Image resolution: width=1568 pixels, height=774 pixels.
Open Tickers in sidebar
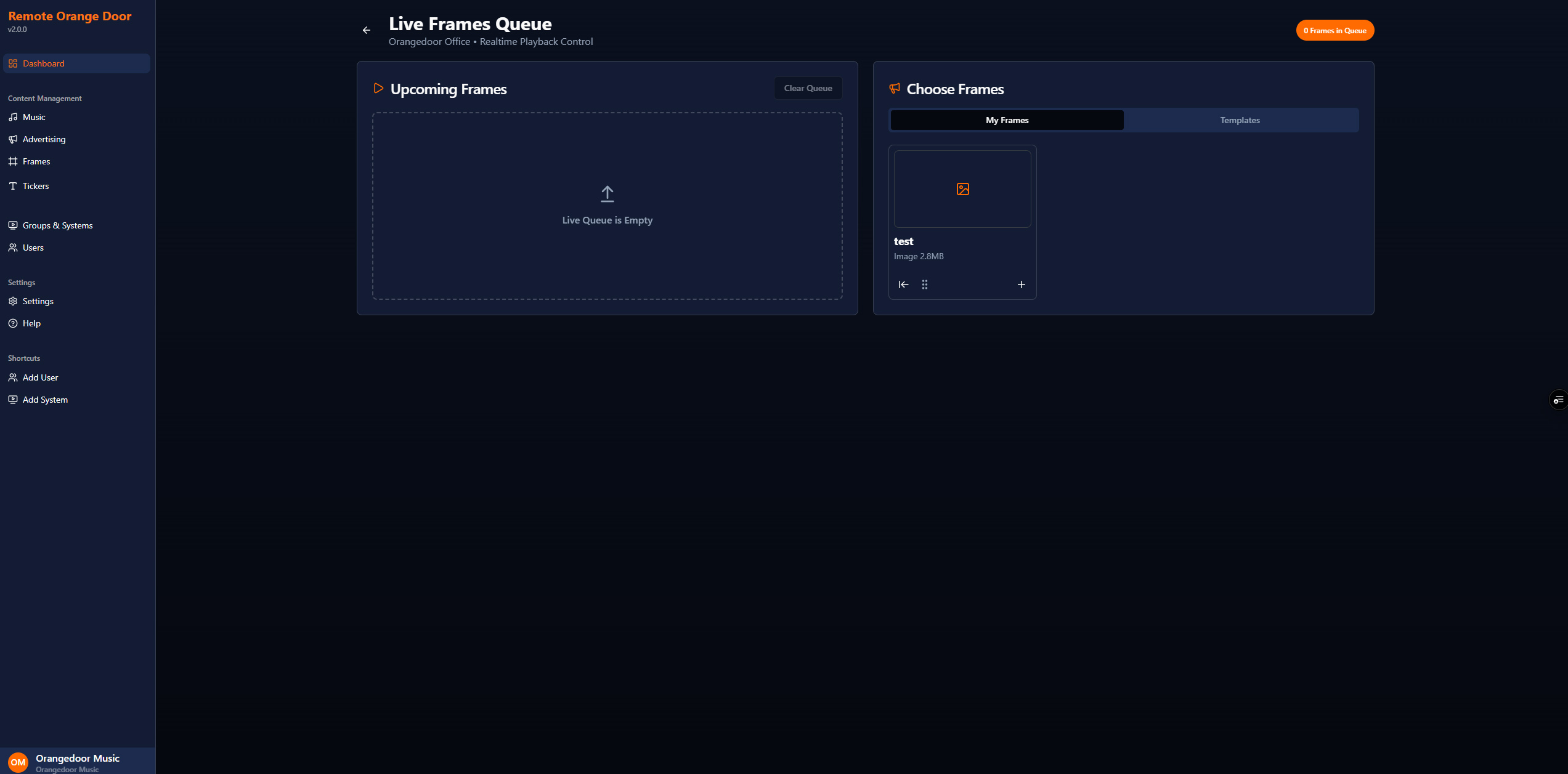coord(36,186)
